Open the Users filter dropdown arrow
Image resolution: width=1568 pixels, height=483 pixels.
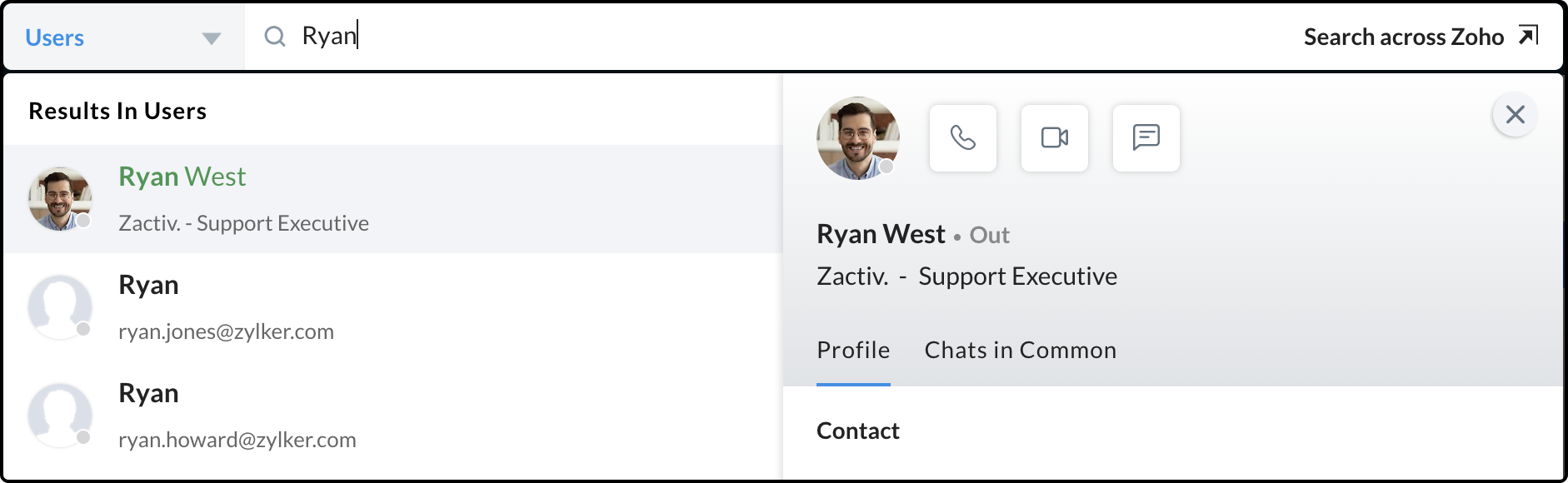tap(211, 38)
